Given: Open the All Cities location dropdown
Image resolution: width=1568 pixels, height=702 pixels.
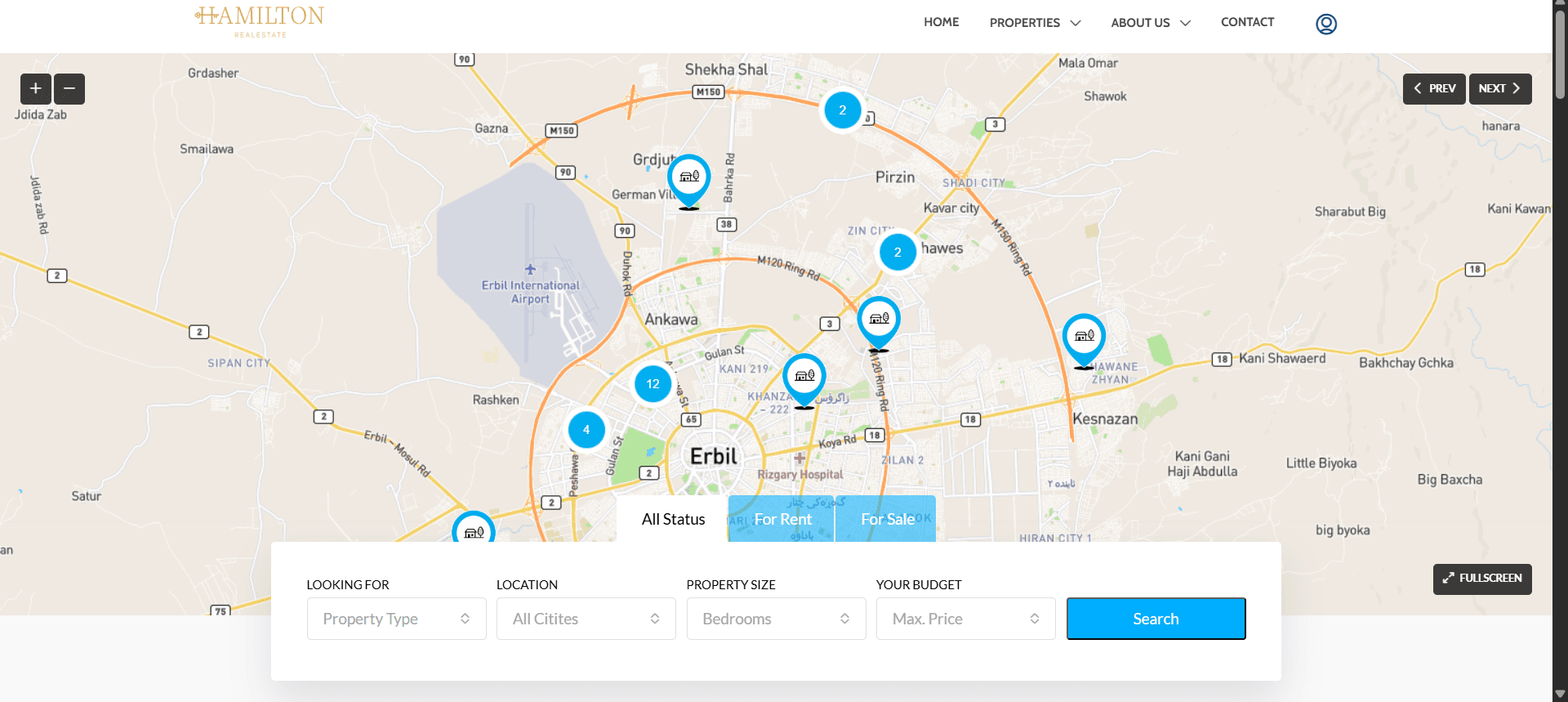Looking at the screenshot, I should 586,619.
